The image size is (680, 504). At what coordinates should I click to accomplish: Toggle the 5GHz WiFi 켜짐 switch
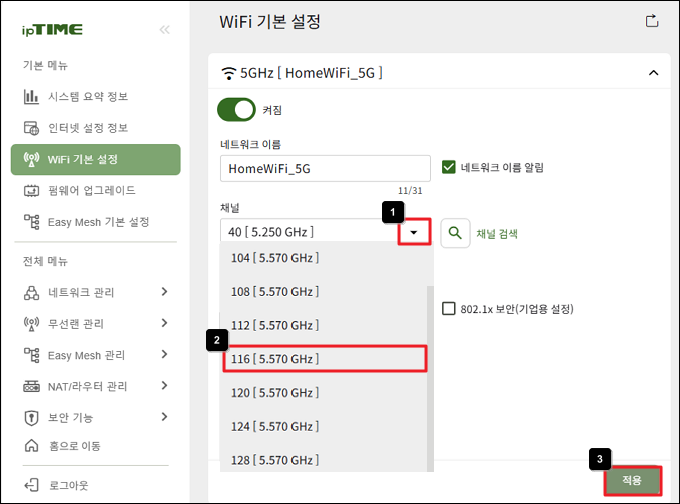[x=236, y=110]
